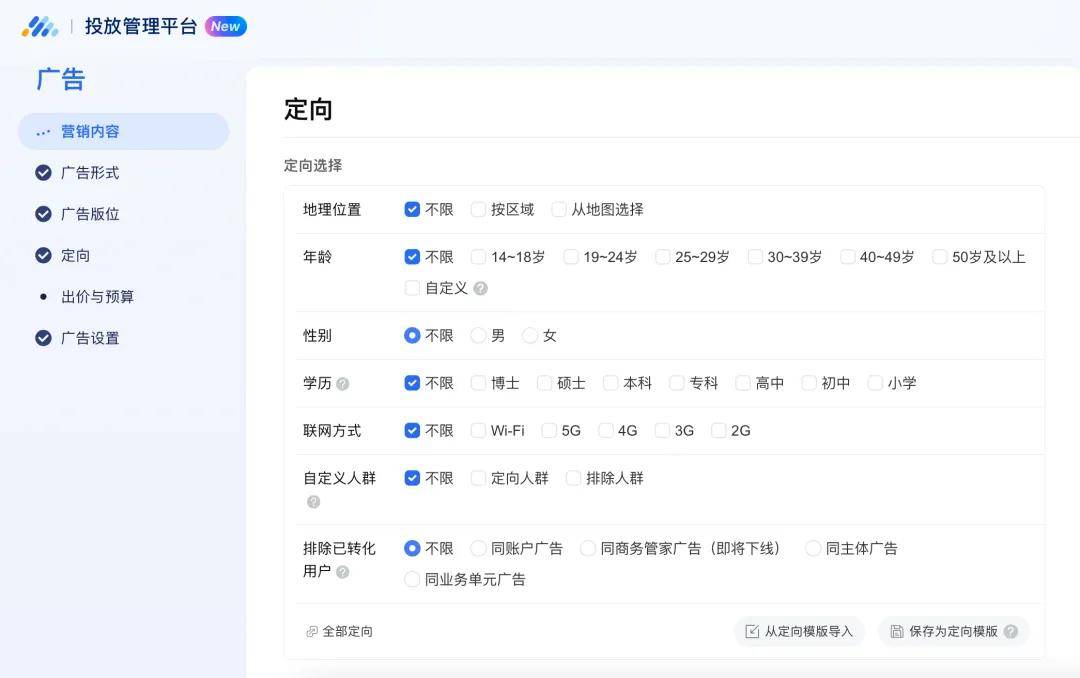Click help icon under 自定义人群 label
Viewport: 1080px width, 678px height.
point(313,502)
